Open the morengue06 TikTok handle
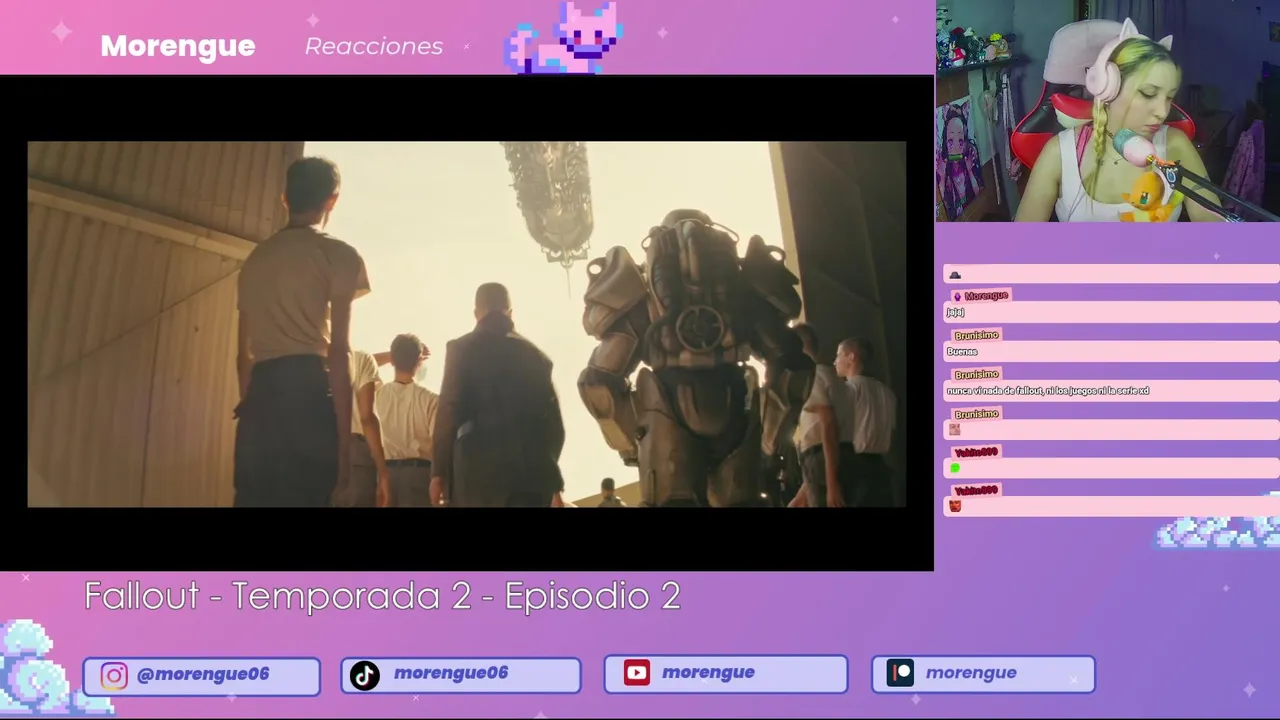The image size is (1280, 720). click(451, 673)
